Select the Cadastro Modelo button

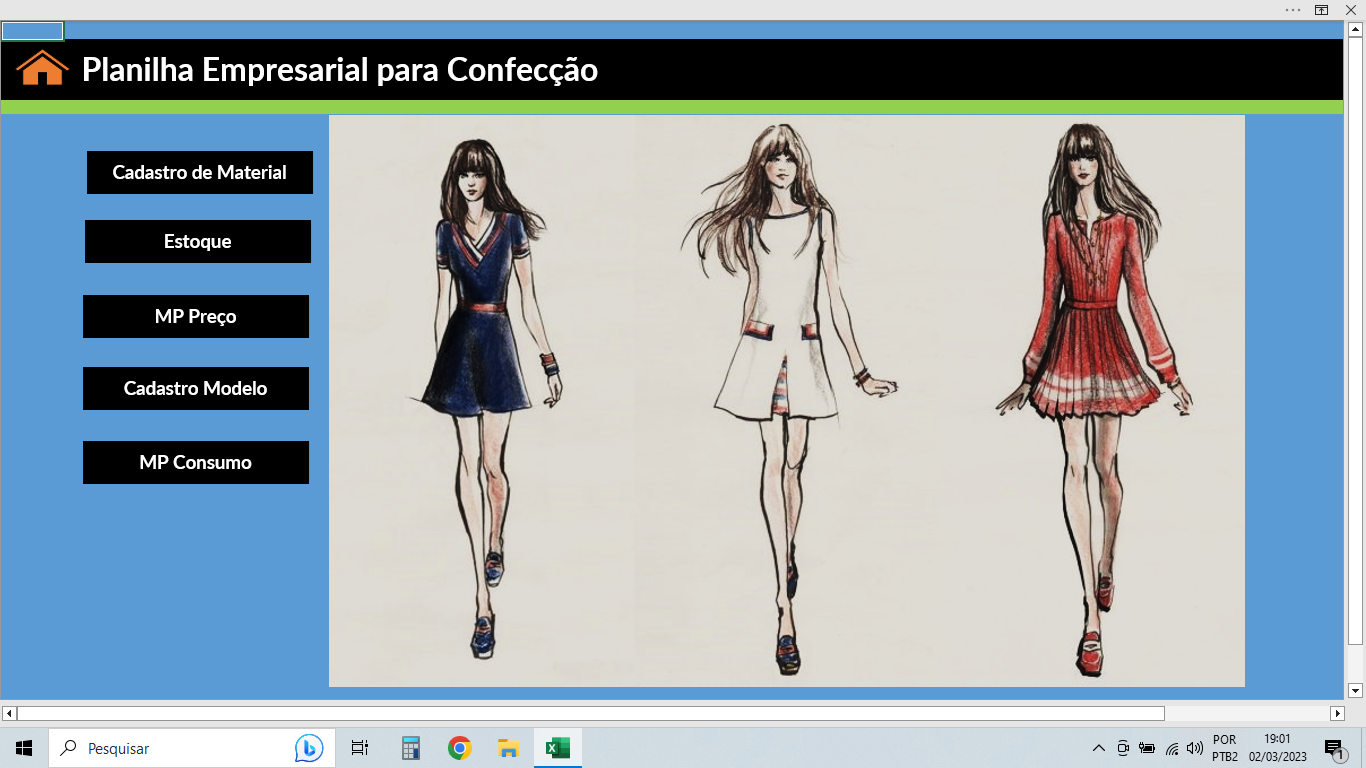[x=196, y=389]
